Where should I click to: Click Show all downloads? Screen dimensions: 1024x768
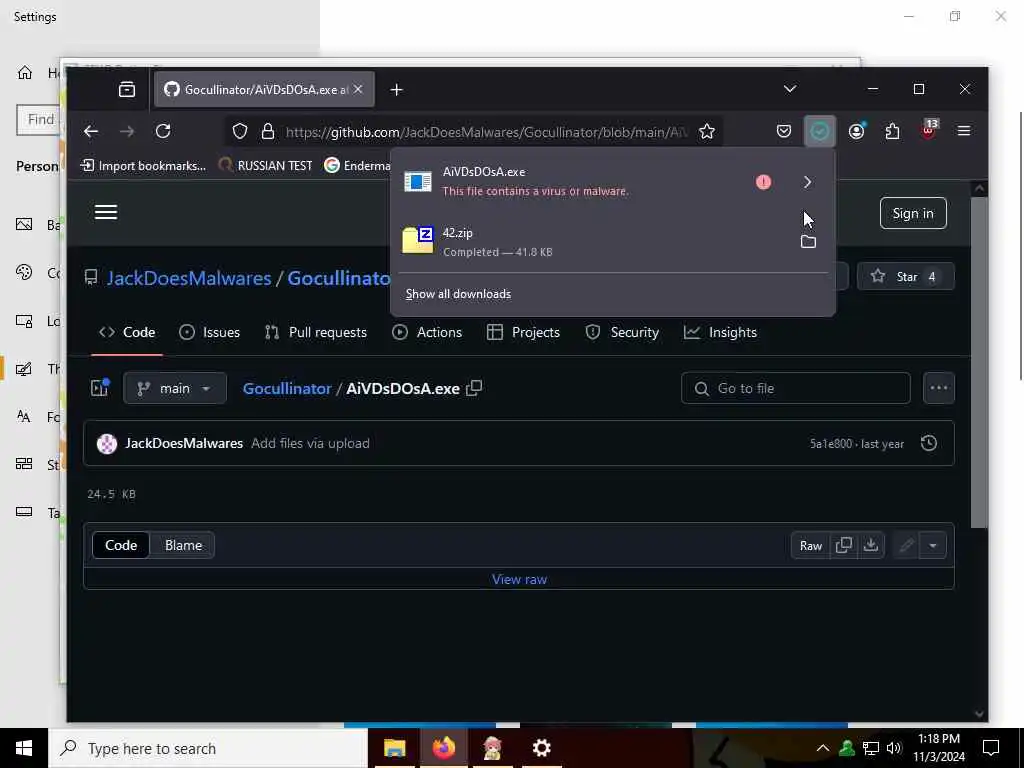pyautogui.click(x=458, y=294)
